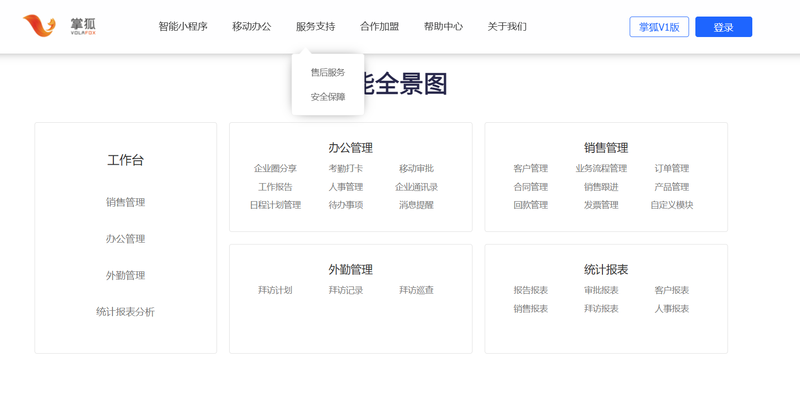Image resolution: width=800 pixels, height=397 pixels.
Task: Click the 销售管理 card heading
Action: pos(606,148)
